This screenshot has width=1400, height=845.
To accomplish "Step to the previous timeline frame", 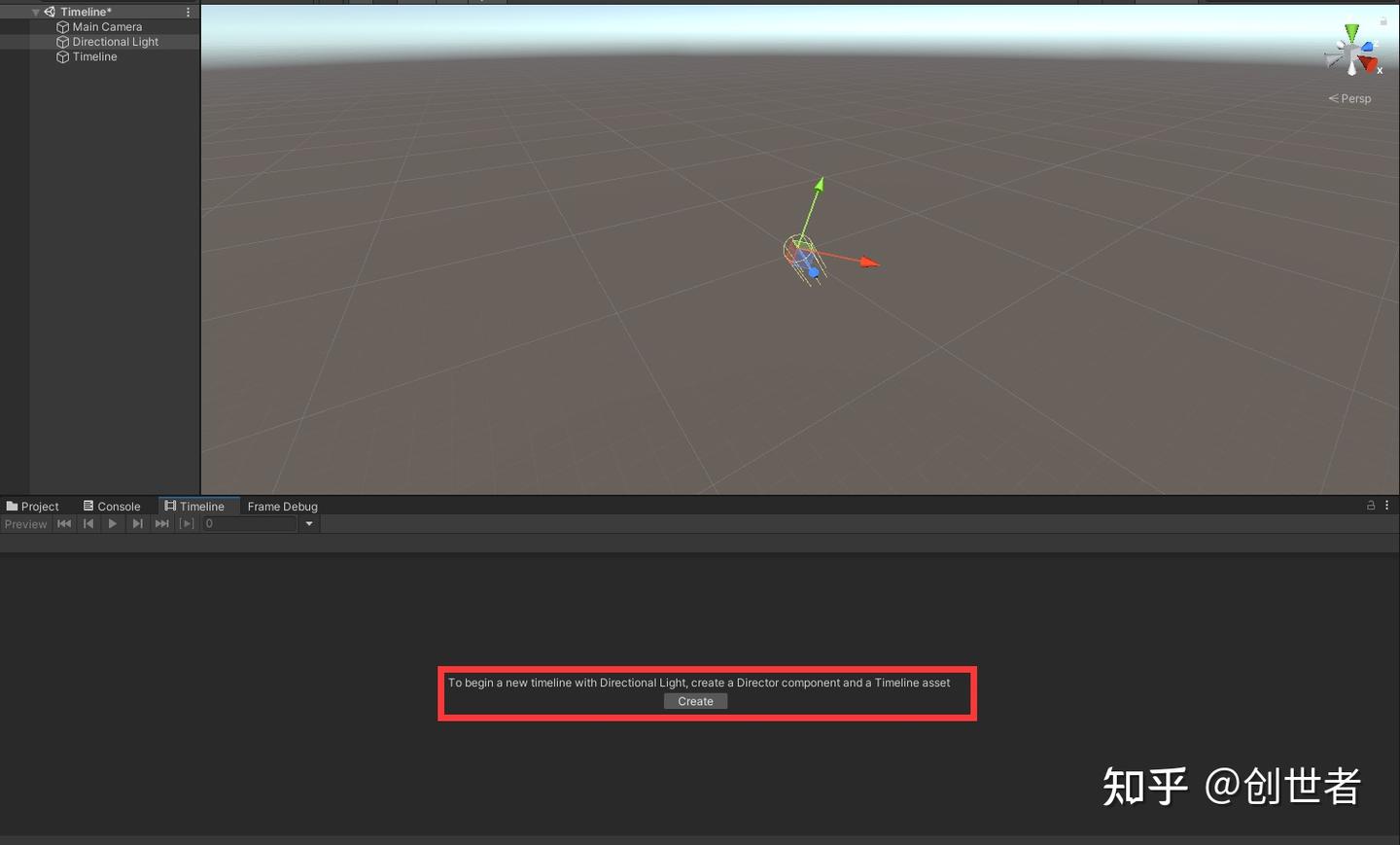I will [x=88, y=524].
